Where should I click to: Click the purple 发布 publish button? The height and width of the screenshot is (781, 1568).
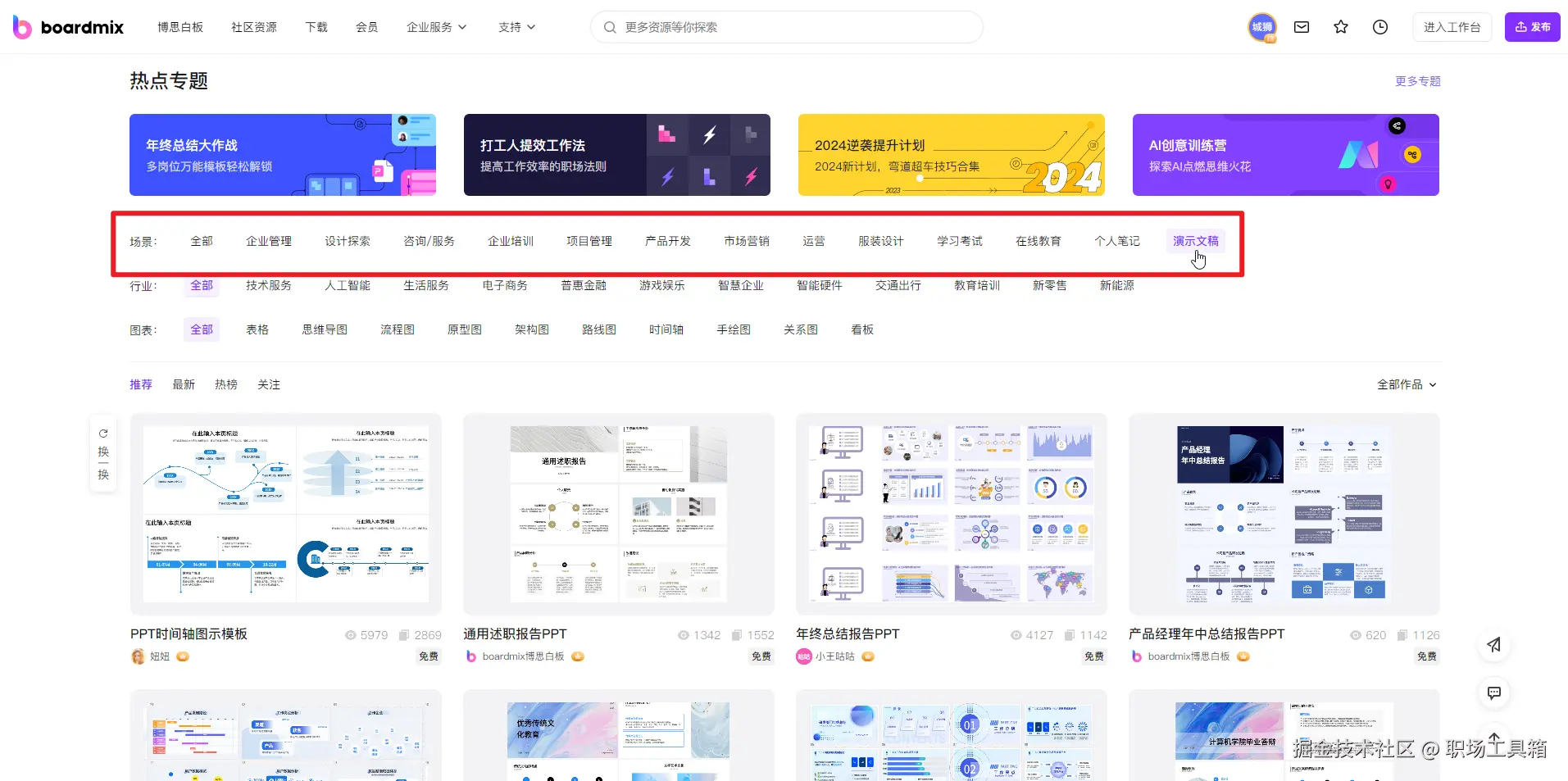pos(1532,26)
